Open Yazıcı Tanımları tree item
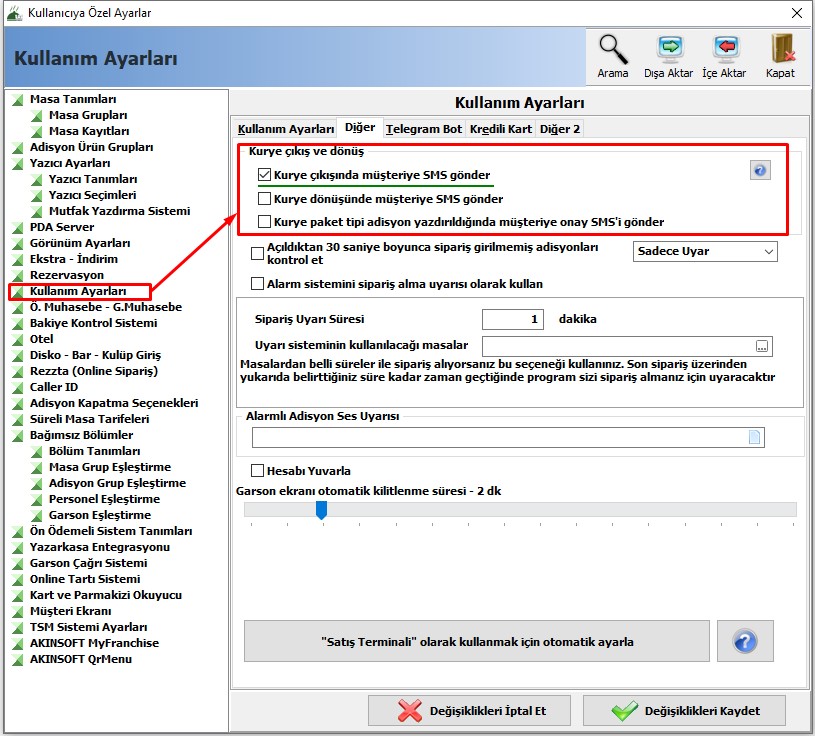 point(93,179)
